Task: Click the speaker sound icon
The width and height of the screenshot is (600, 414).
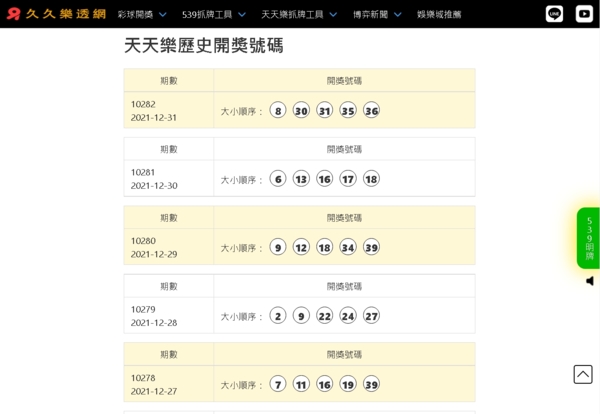Action: [x=590, y=281]
